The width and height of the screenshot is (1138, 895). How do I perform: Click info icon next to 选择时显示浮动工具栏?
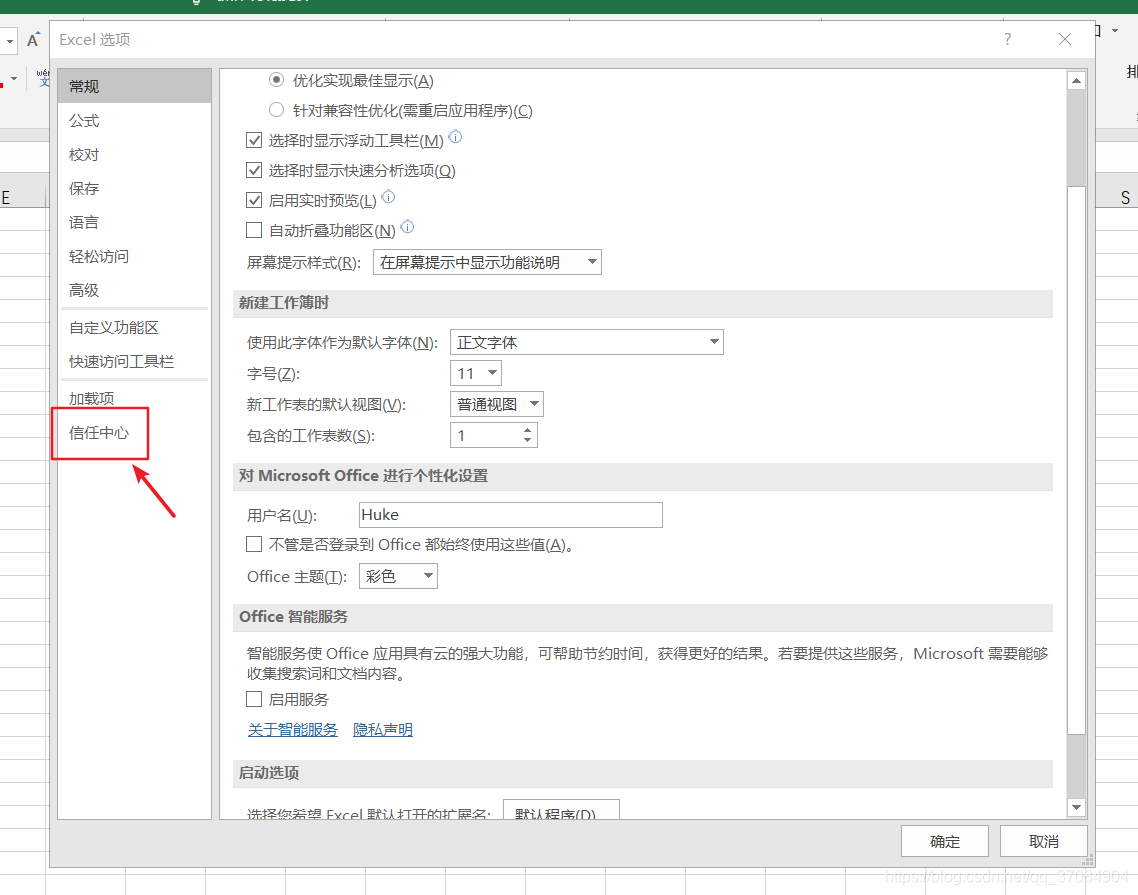click(x=455, y=136)
